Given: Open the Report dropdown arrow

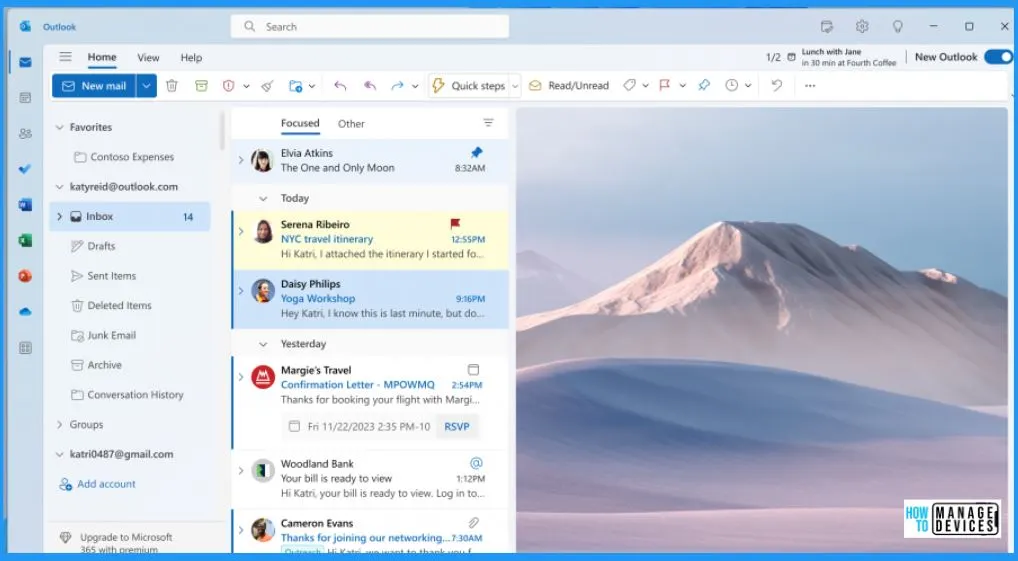Looking at the screenshot, I should [247, 86].
